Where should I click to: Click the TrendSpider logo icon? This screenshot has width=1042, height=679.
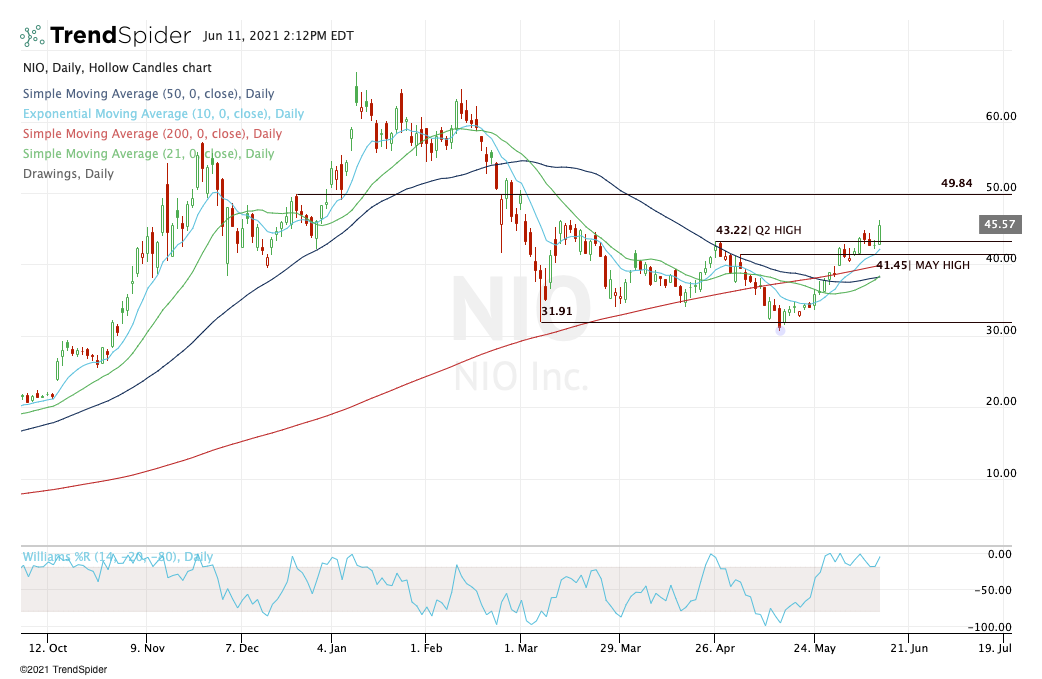32,35
